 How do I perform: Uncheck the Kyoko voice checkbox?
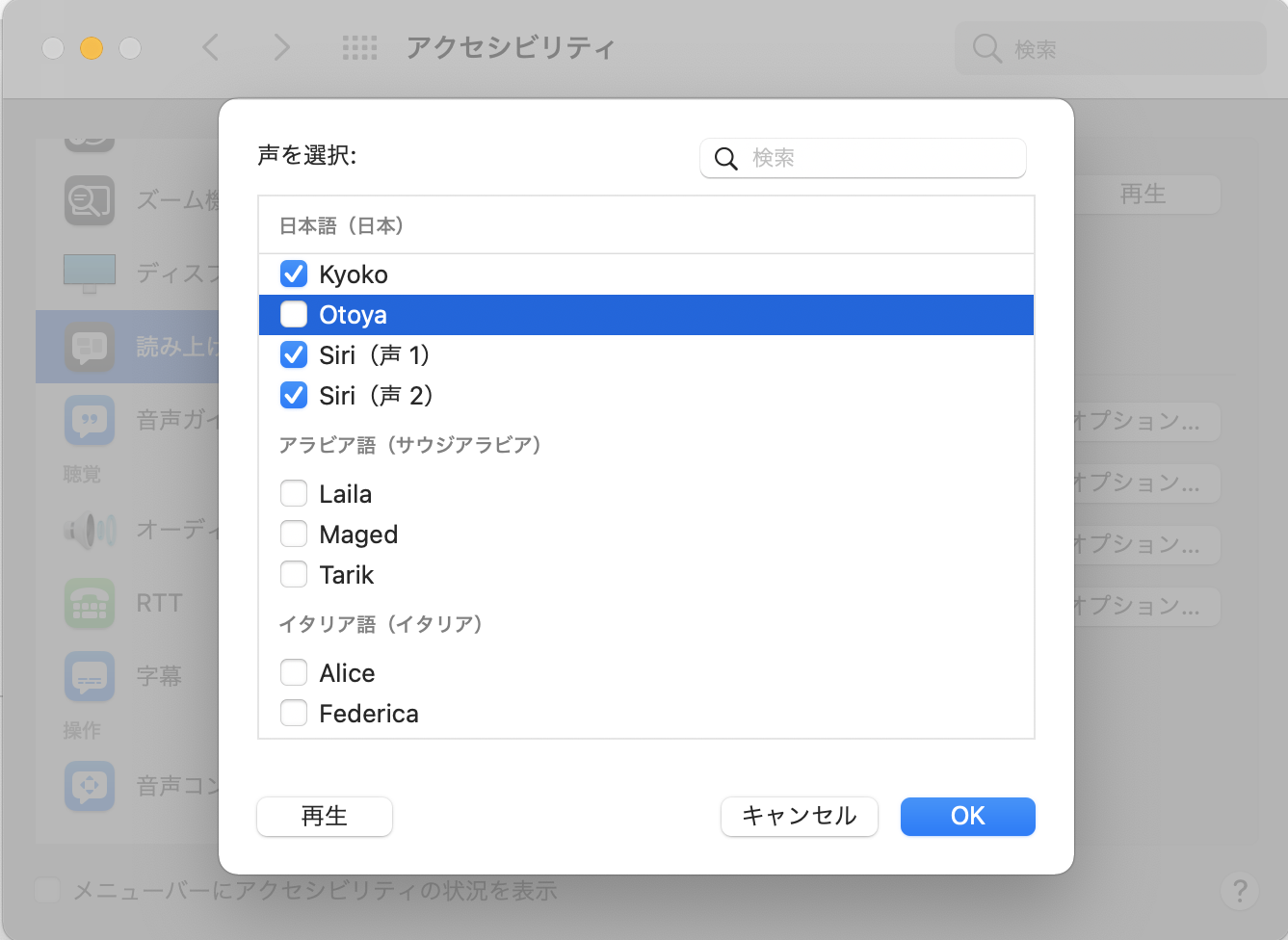tap(294, 274)
